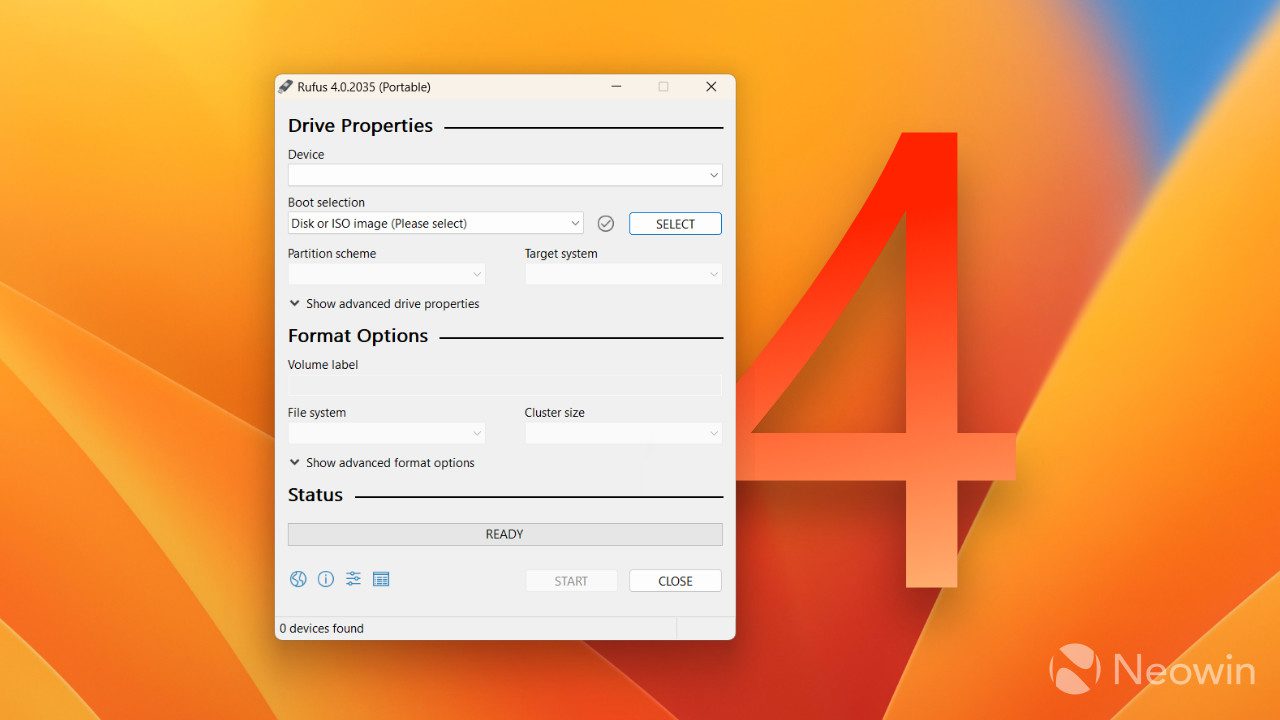Open the Device dropdown list
This screenshot has width=1280, height=720.
click(x=505, y=175)
